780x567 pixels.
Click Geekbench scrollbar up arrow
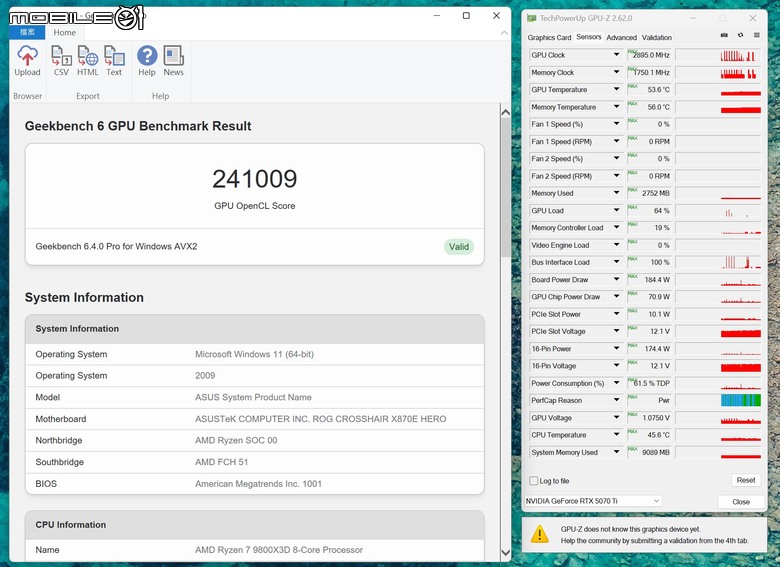(x=505, y=112)
